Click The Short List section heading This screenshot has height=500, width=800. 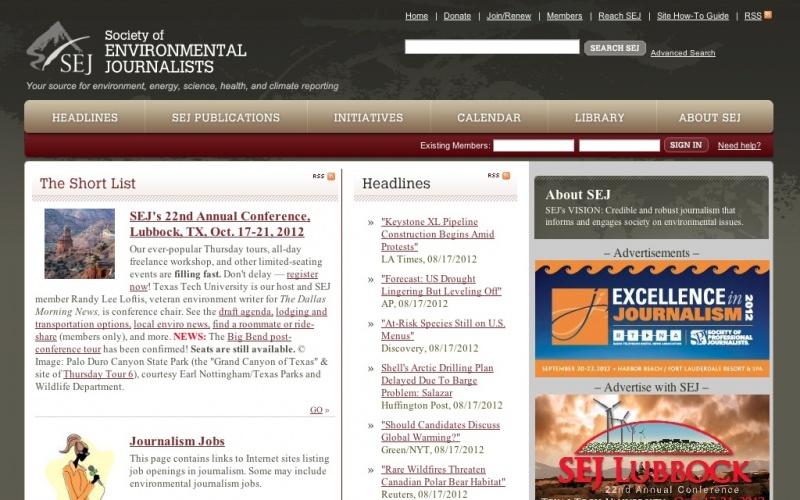pos(88,183)
